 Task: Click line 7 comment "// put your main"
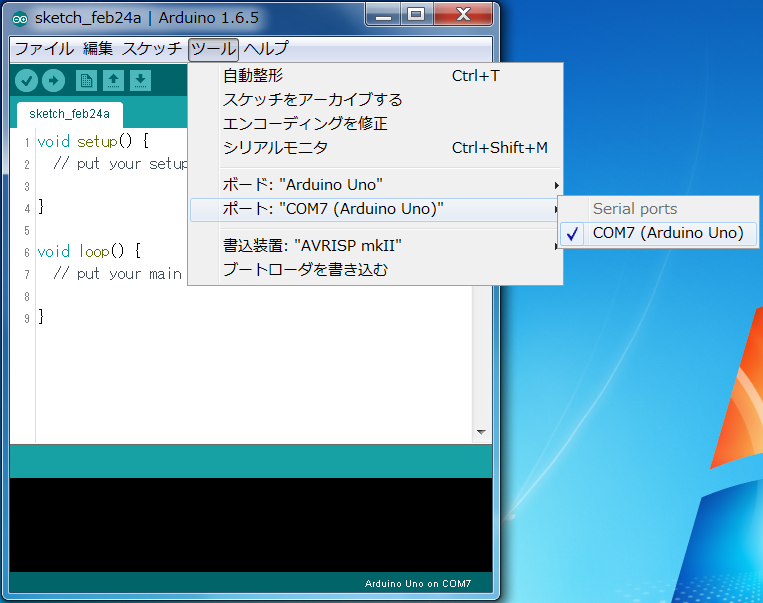pos(117,274)
